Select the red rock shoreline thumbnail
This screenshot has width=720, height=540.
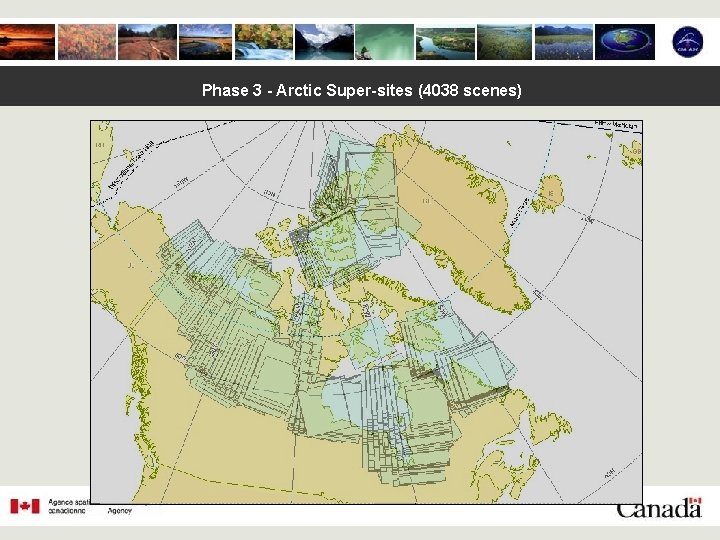pos(147,42)
